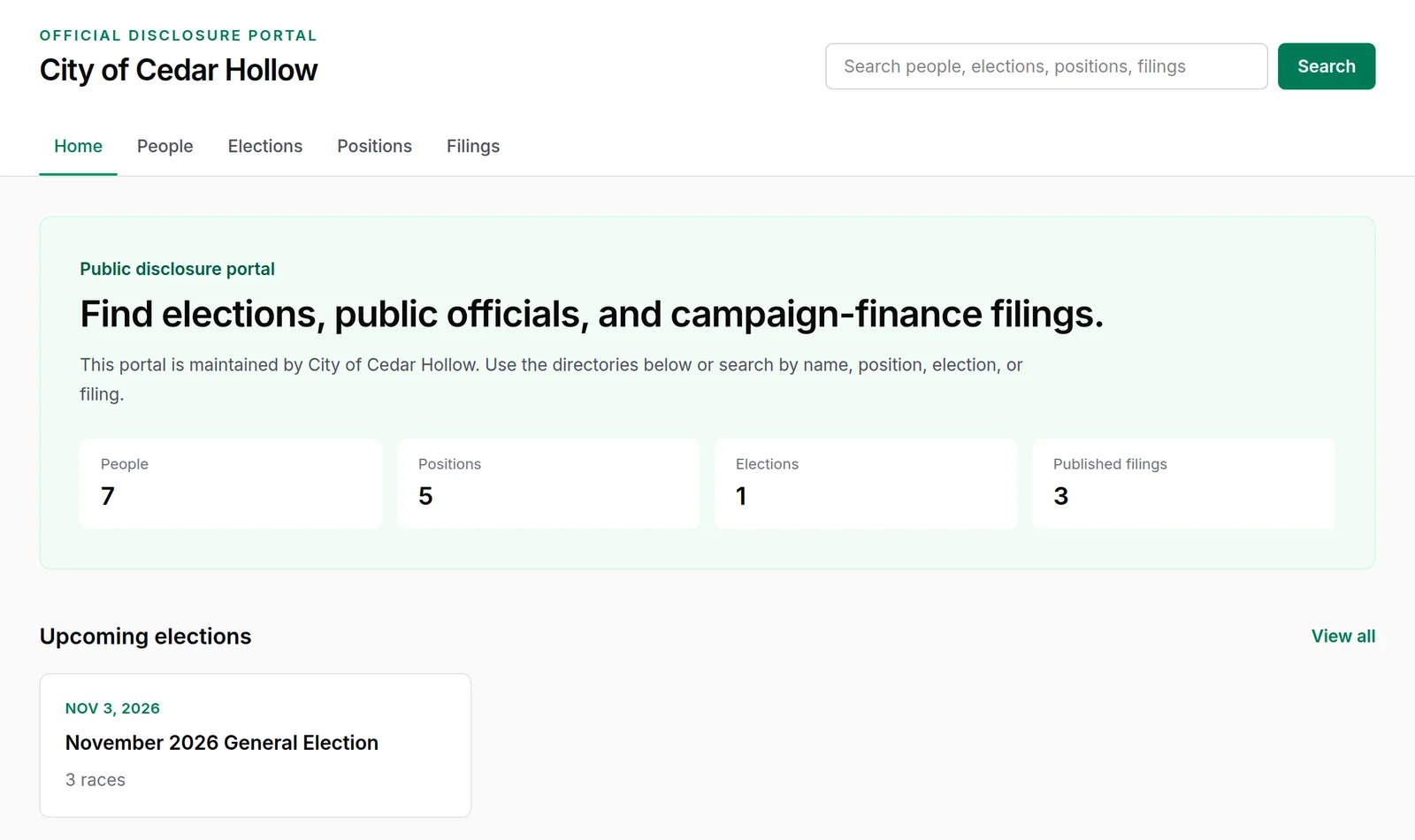Screen dimensions: 1415x840
Task: Click the Elections count stat card
Action: (x=866, y=484)
